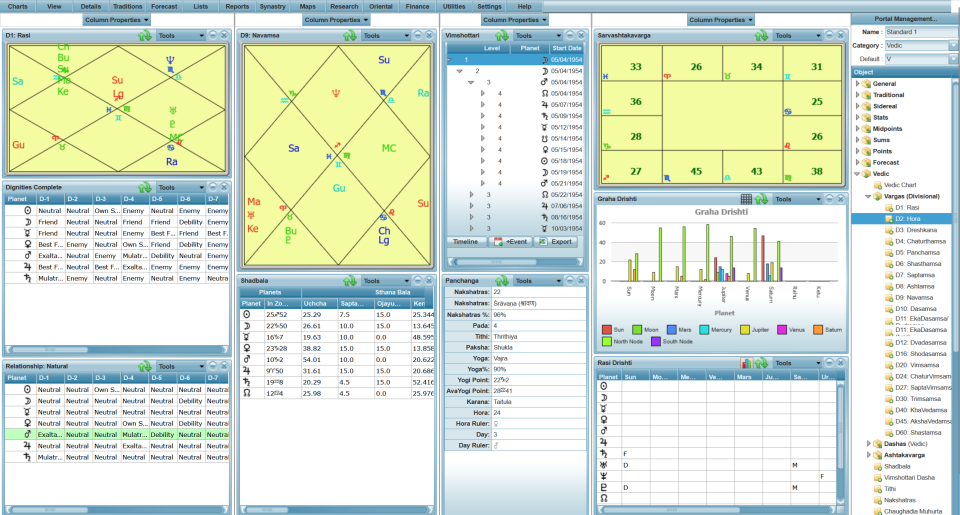Refresh the D9: Navamsa chart panel
The width and height of the screenshot is (960, 515).
tap(350, 36)
